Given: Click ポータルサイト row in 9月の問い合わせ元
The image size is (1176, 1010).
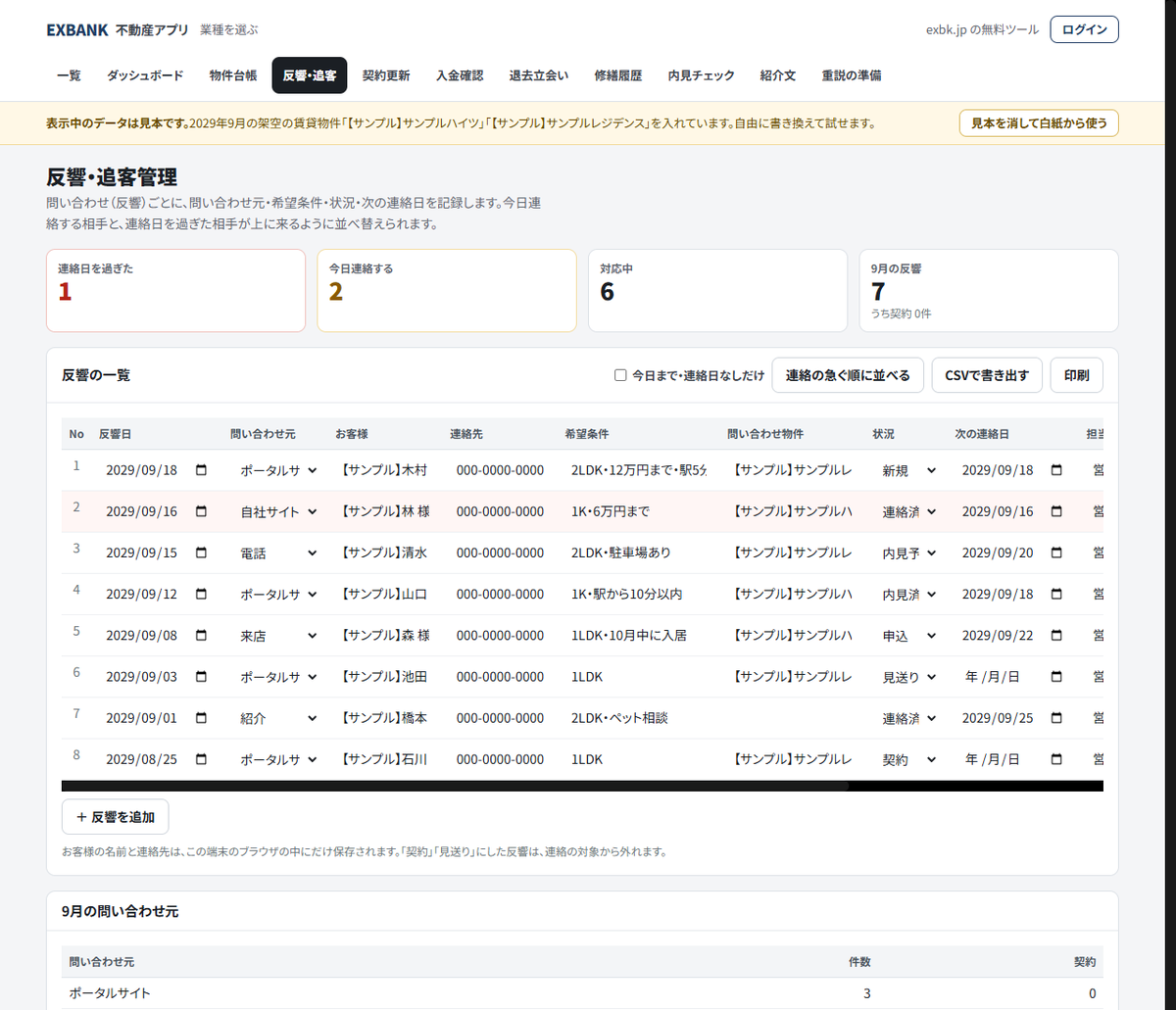Looking at the screenshot, I should (x=582, y=993).
